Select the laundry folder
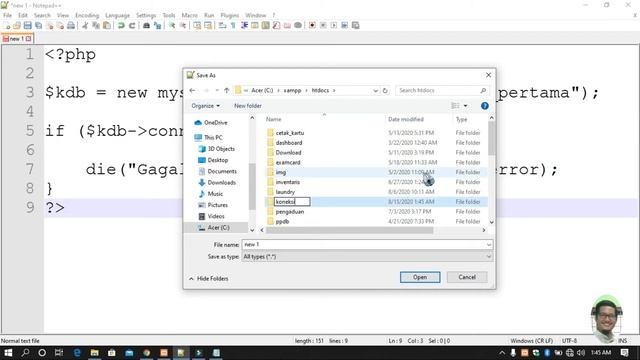This screenshot has height=360, width=640. click(285, 192)
